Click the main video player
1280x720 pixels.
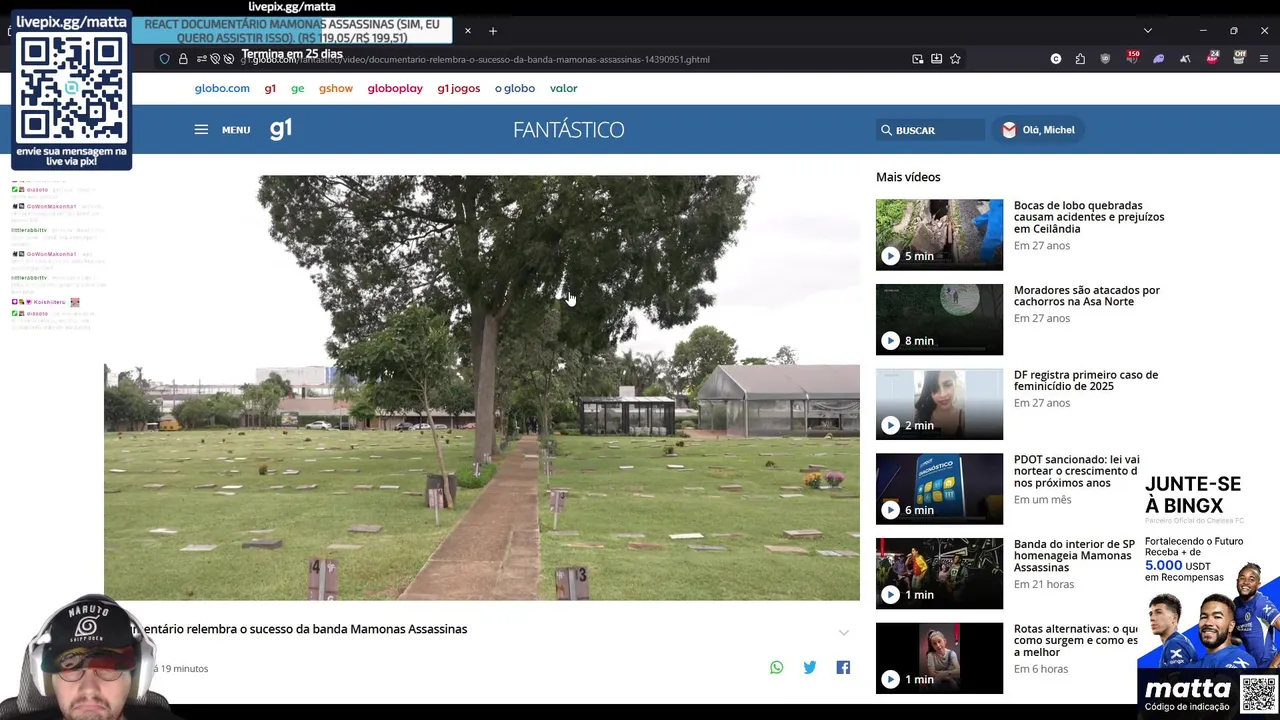(x=482, y=388)
